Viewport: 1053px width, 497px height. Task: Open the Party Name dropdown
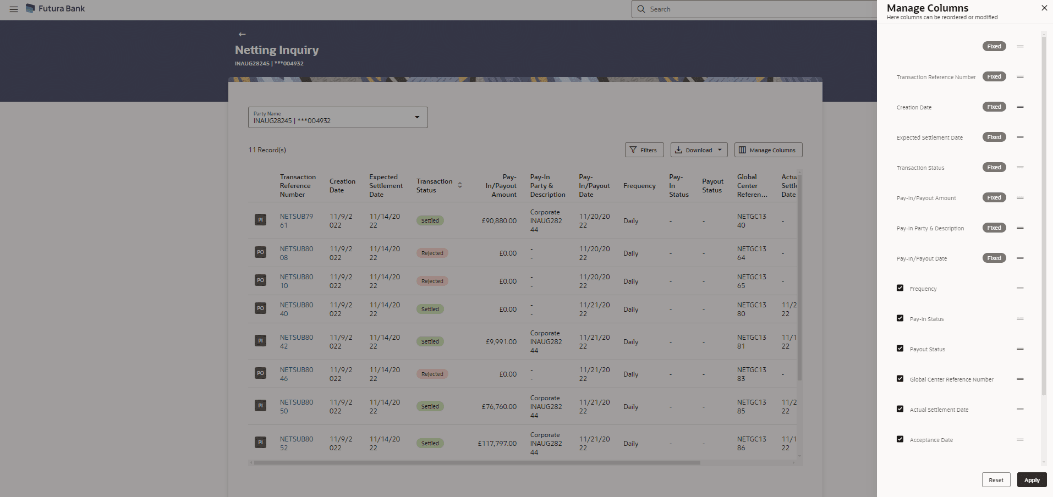pyautogui.click(x=338, y=118)
